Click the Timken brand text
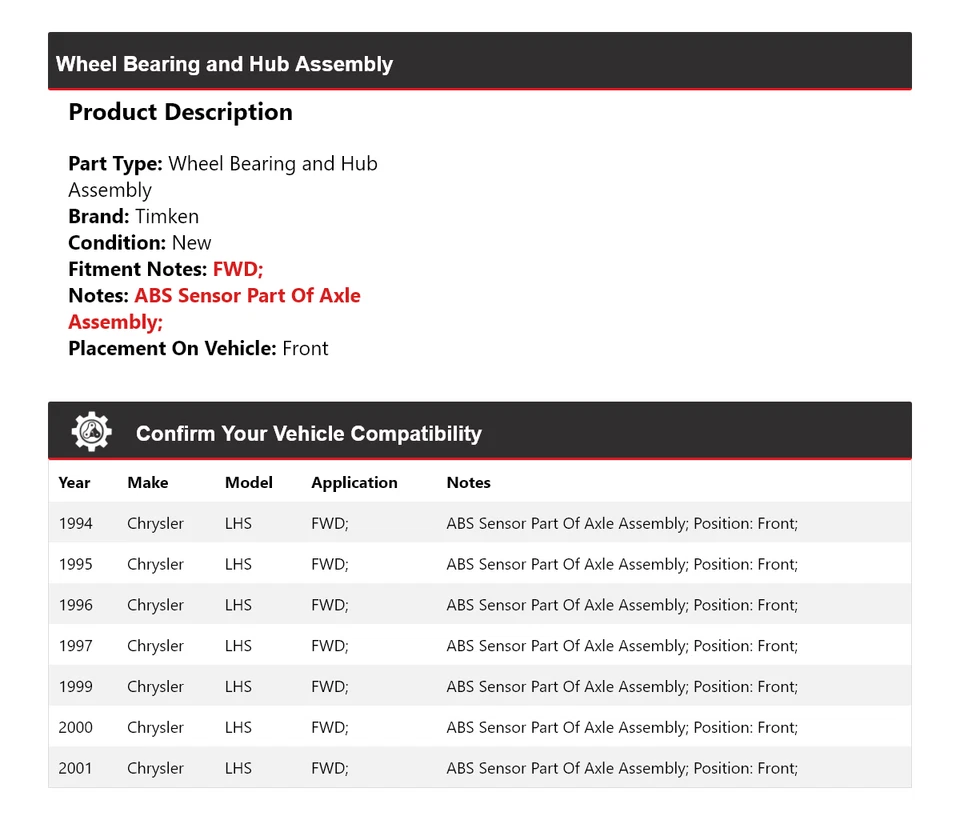The width and height of the screenshot is (960, 820). 167,216
